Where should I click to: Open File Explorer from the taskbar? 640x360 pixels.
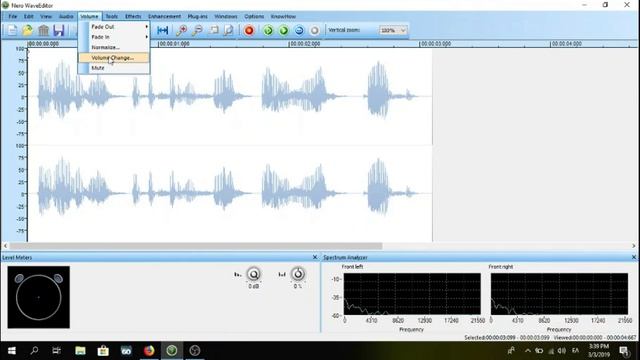(80, 351)
